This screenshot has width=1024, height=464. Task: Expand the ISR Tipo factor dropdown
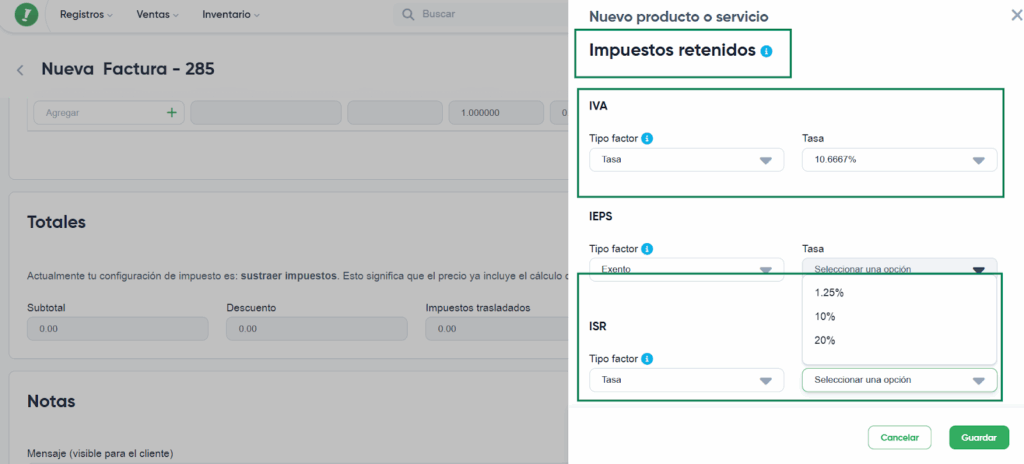click(x=686, y=380)
